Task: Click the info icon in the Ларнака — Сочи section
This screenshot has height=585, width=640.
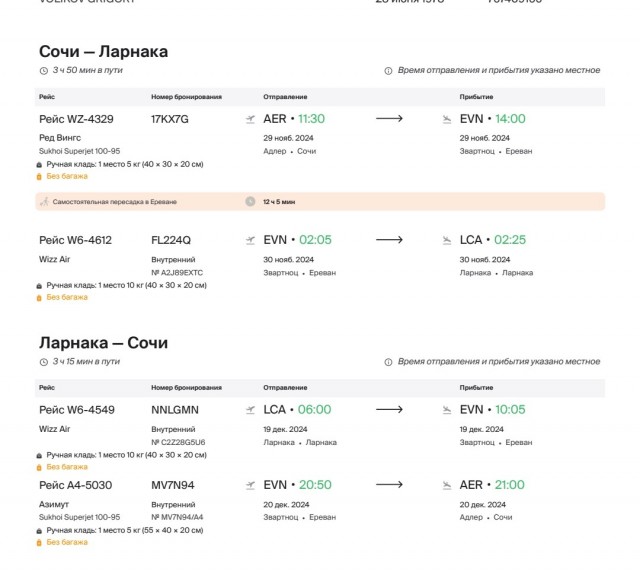Action: (x=388, y=362)
